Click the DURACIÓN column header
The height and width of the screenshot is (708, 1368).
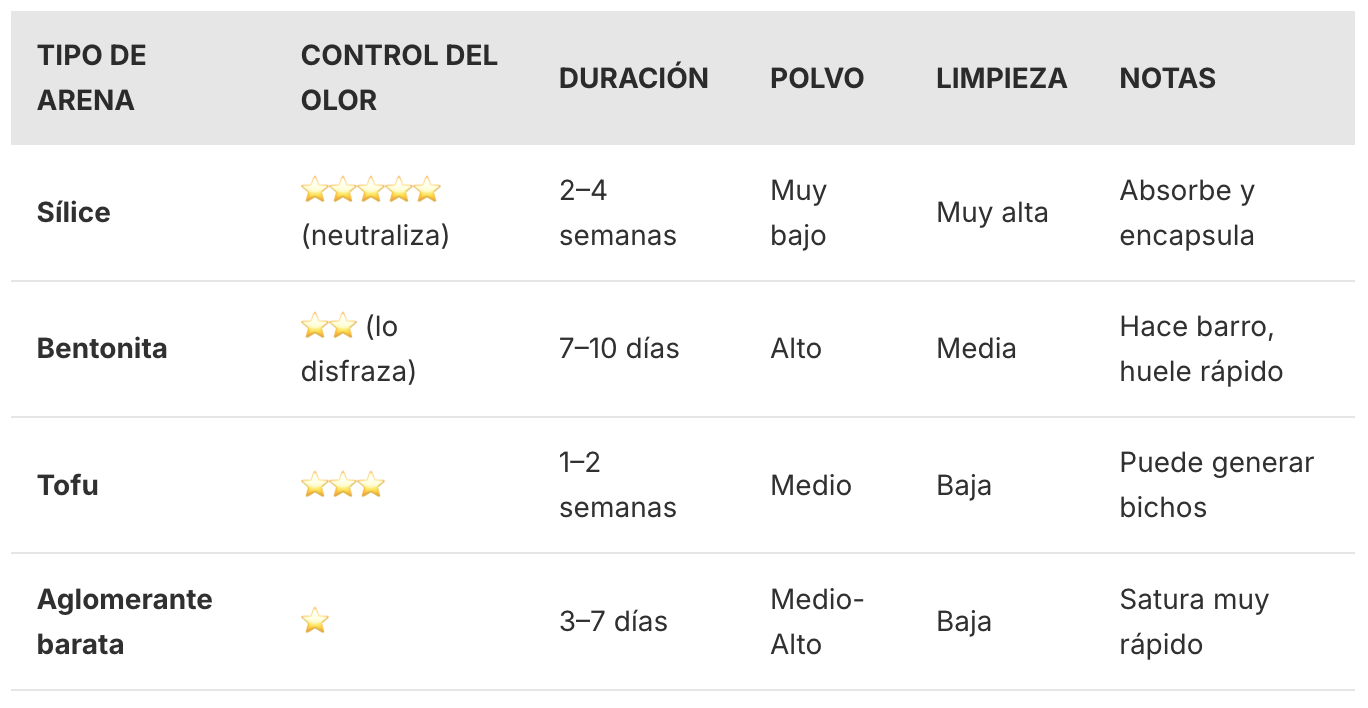tap(633, 78)
